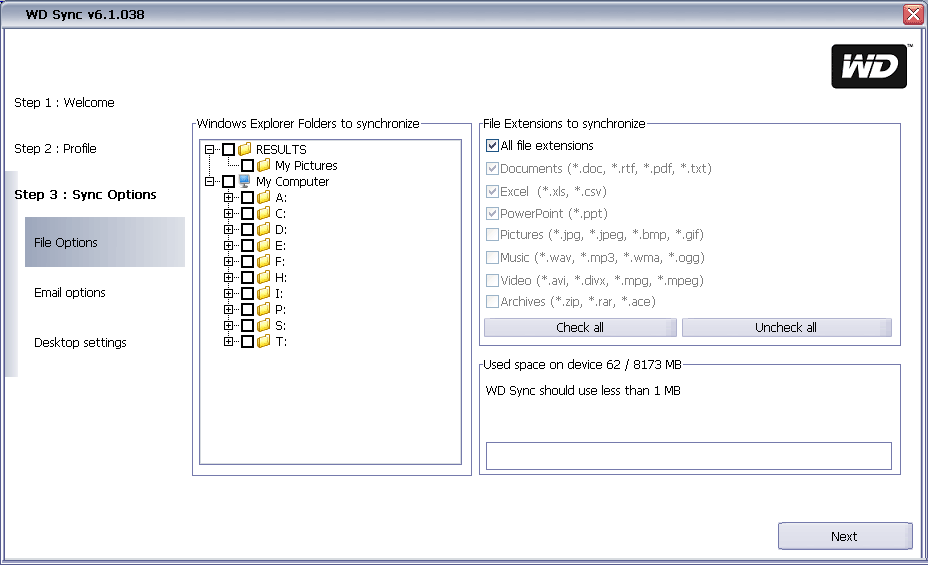Screen dimensions: 928x565
Task: Enable the Archives extensions checkbox
Action: [492, 301]
